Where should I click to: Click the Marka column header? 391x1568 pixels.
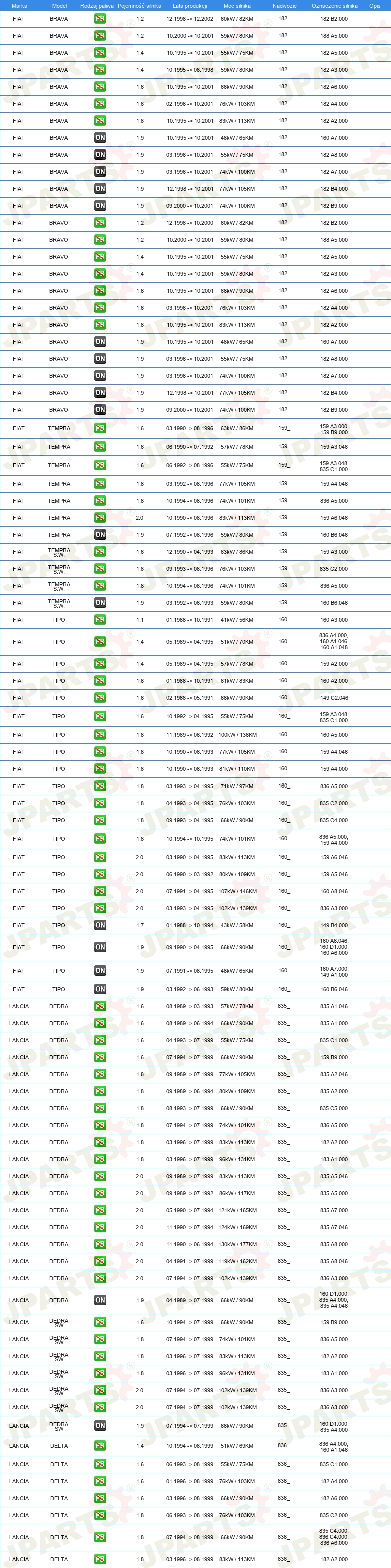point(19,6)
